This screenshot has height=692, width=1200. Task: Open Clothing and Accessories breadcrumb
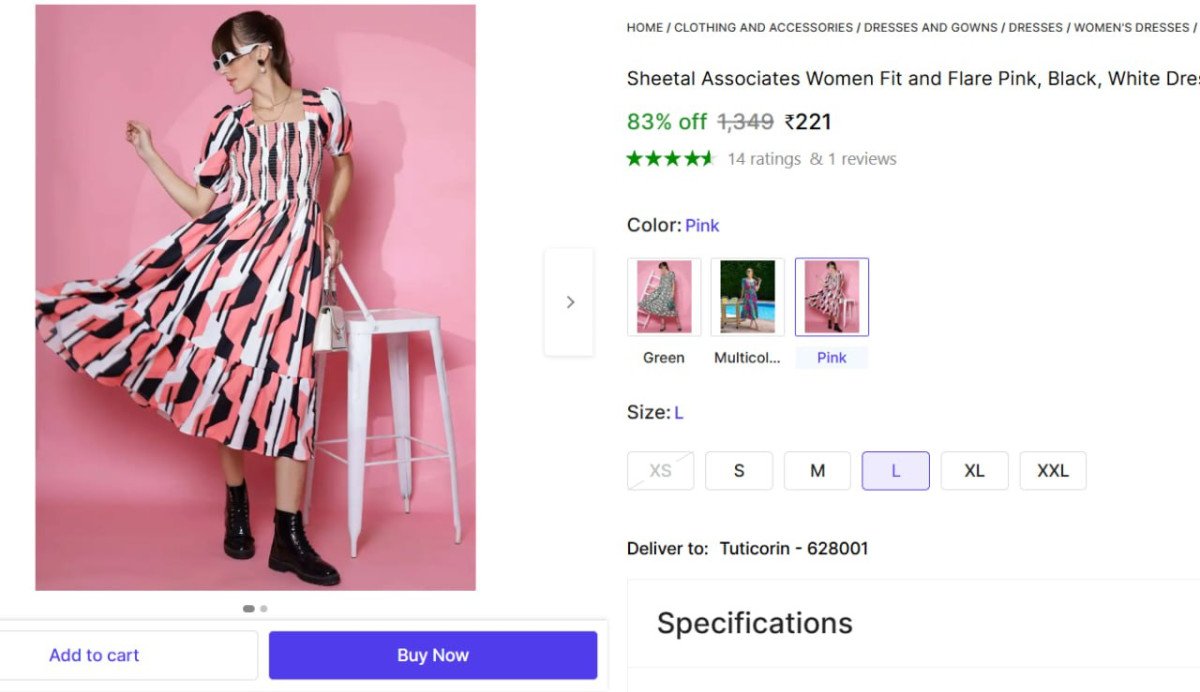tap(763, 28)
